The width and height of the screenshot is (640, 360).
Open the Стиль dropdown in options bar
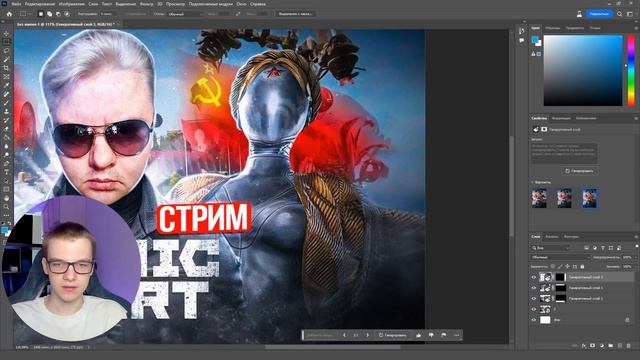coord(186,14)
